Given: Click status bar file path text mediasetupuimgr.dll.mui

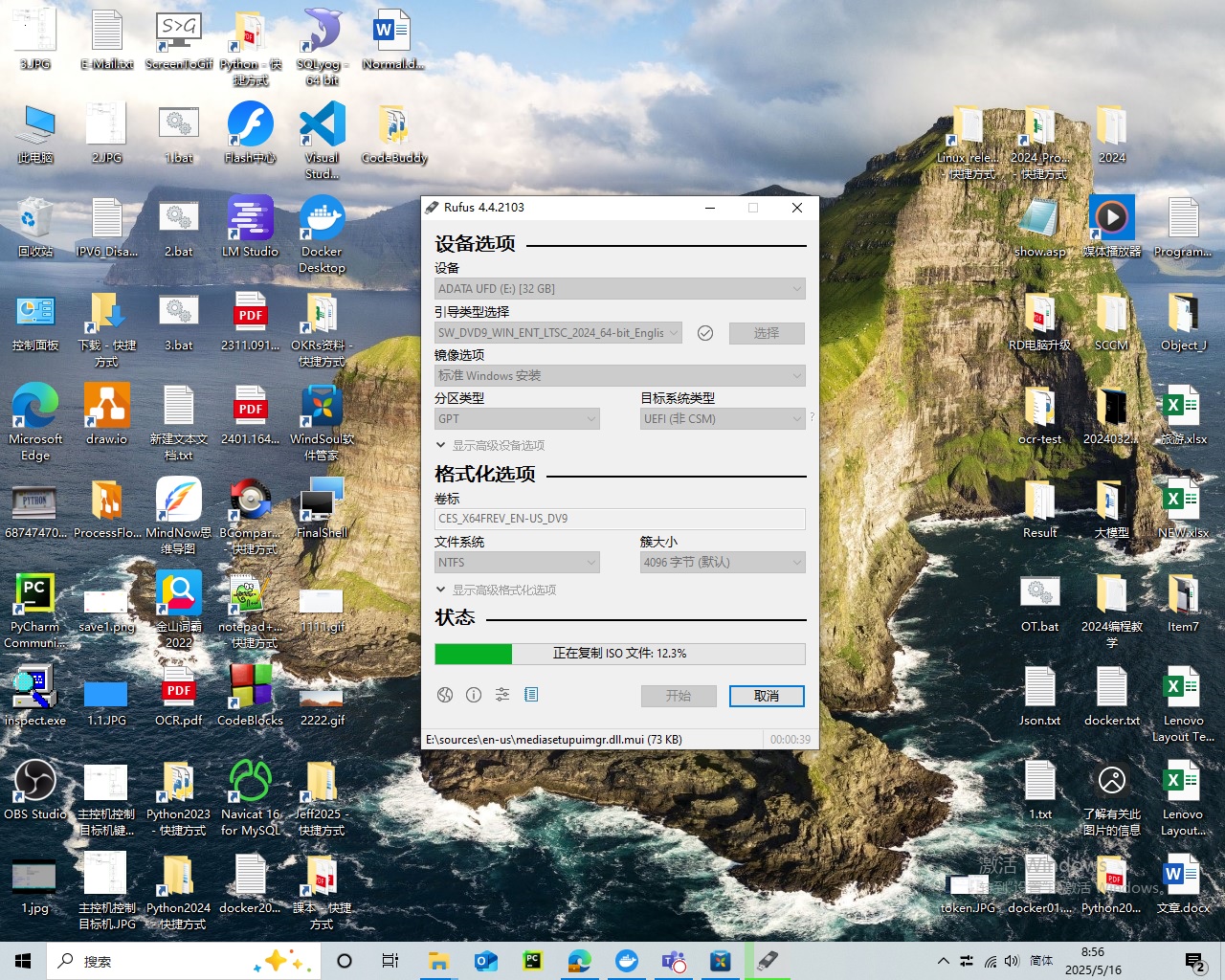Looking at the screenshot, I should (x=554, y=740).
